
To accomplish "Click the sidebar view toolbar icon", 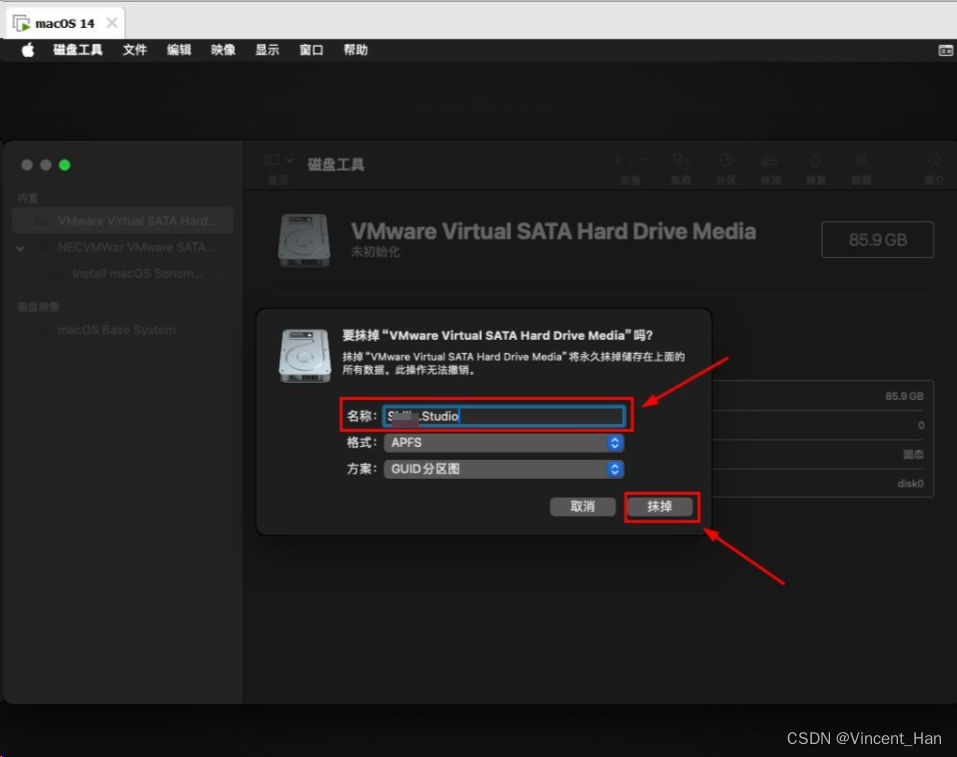I will 272,160.
